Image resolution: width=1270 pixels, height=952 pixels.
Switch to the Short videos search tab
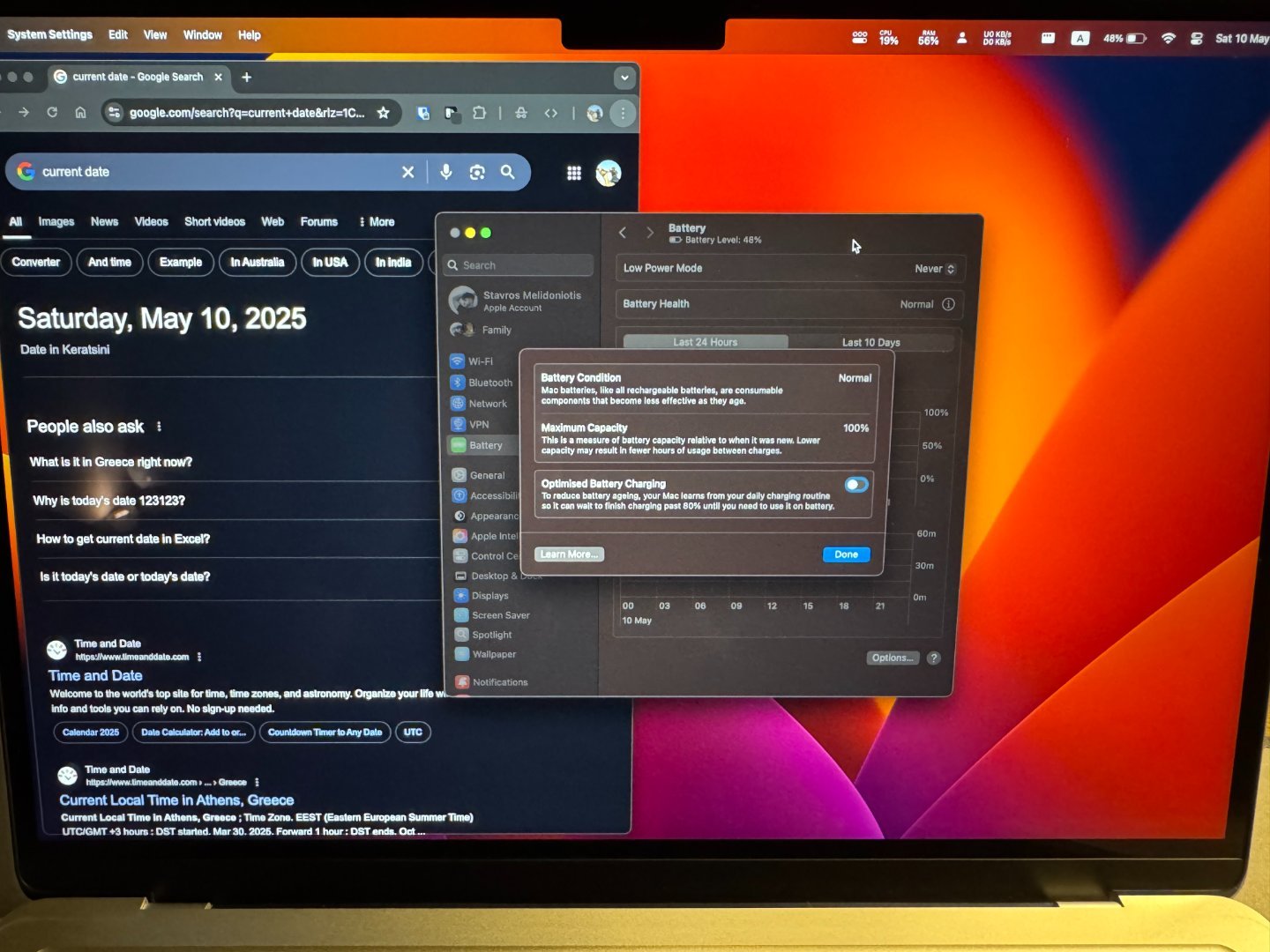(x=214, y=222)
